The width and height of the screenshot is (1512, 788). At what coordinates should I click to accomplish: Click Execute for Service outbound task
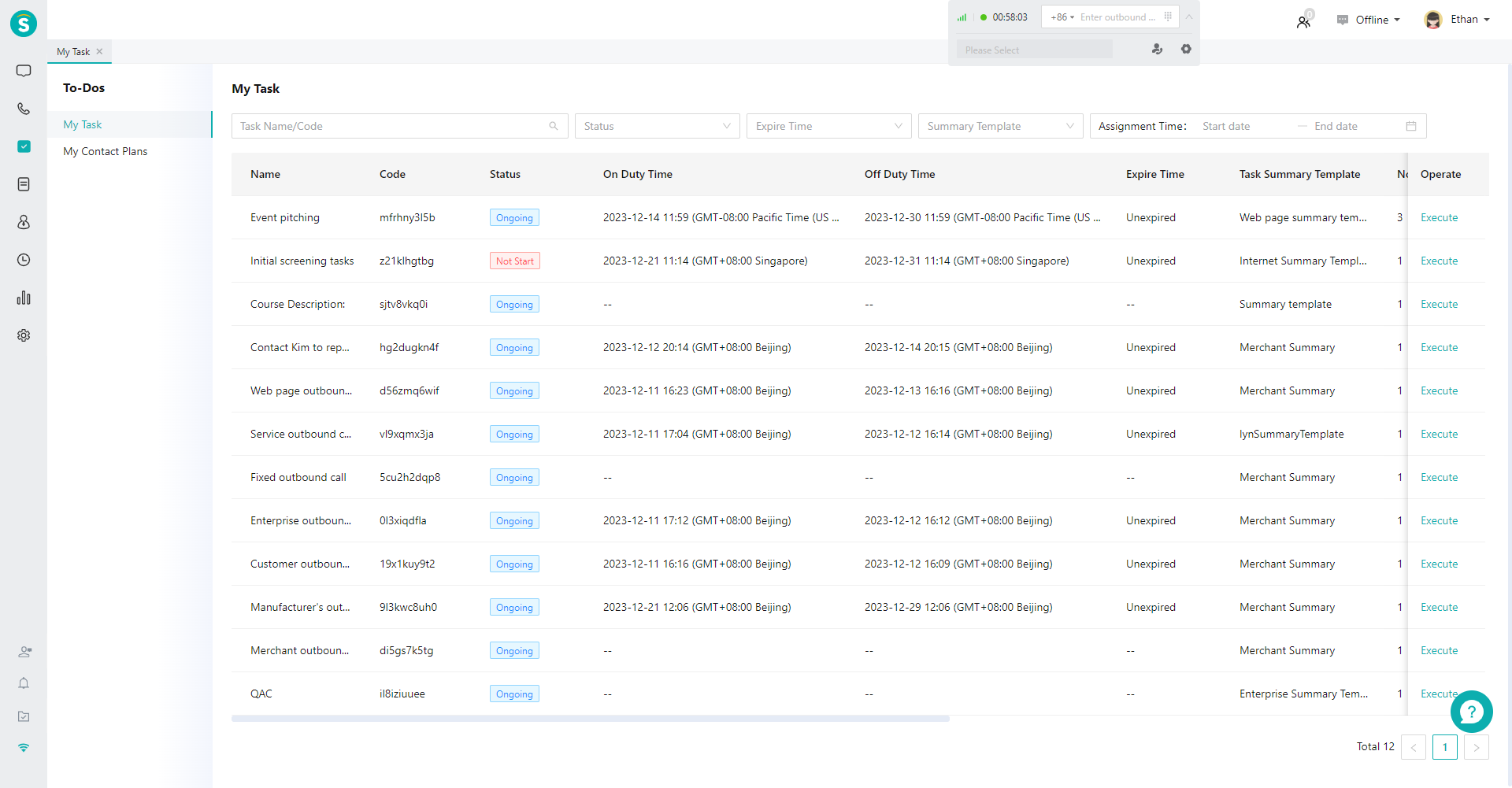[x=1439, y=434]
